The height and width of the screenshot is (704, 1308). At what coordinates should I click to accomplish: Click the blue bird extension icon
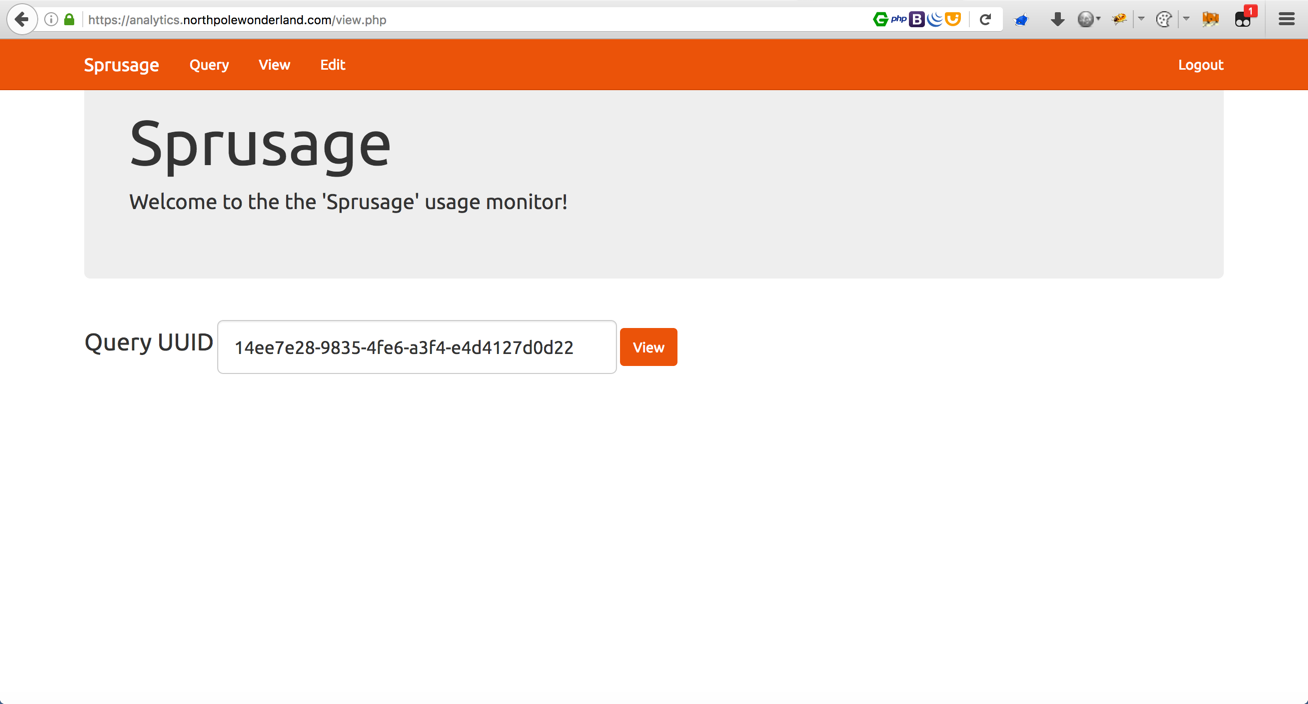(1021, 19)
